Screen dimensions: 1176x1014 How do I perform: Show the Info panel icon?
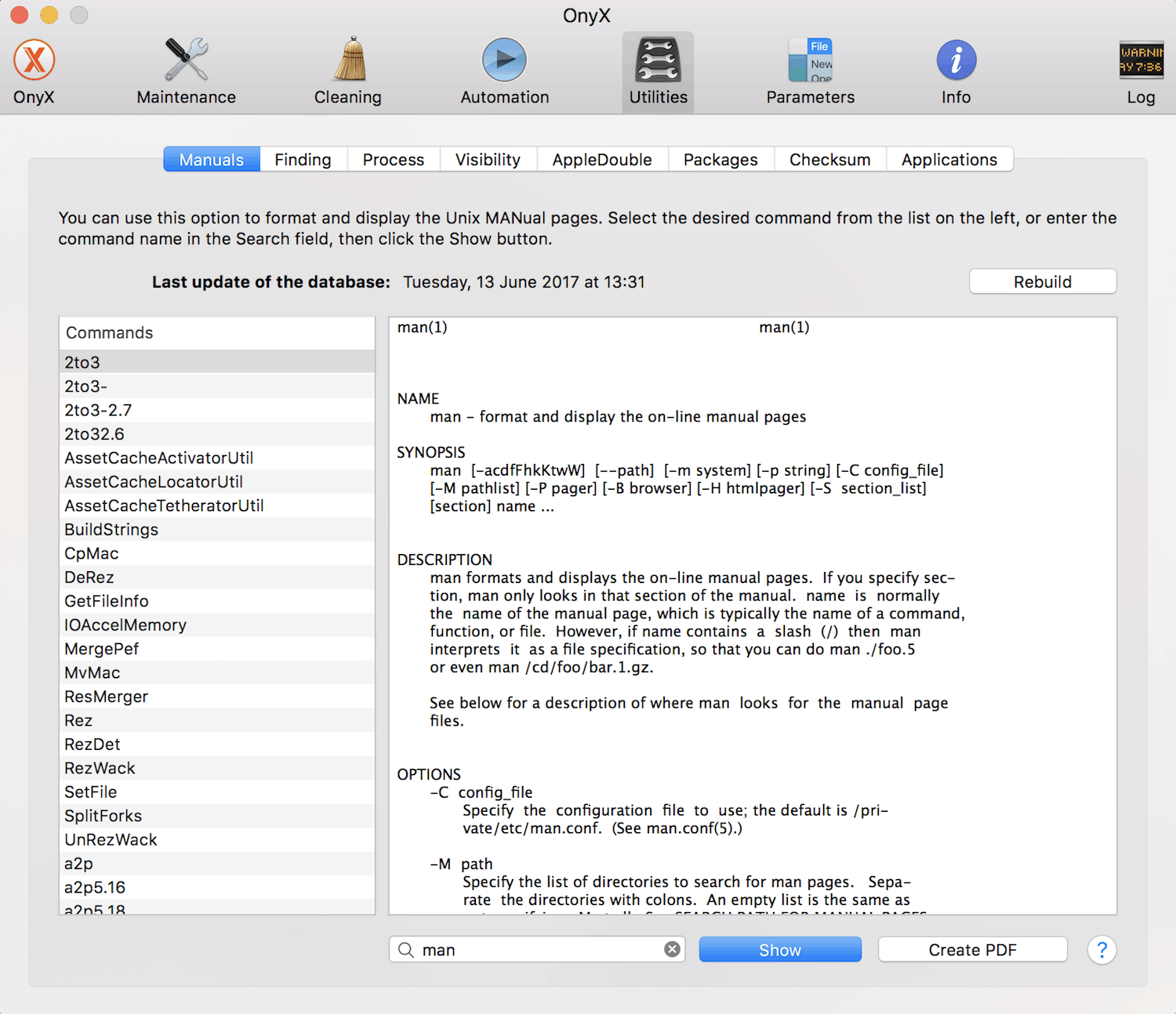coord(956,60)
